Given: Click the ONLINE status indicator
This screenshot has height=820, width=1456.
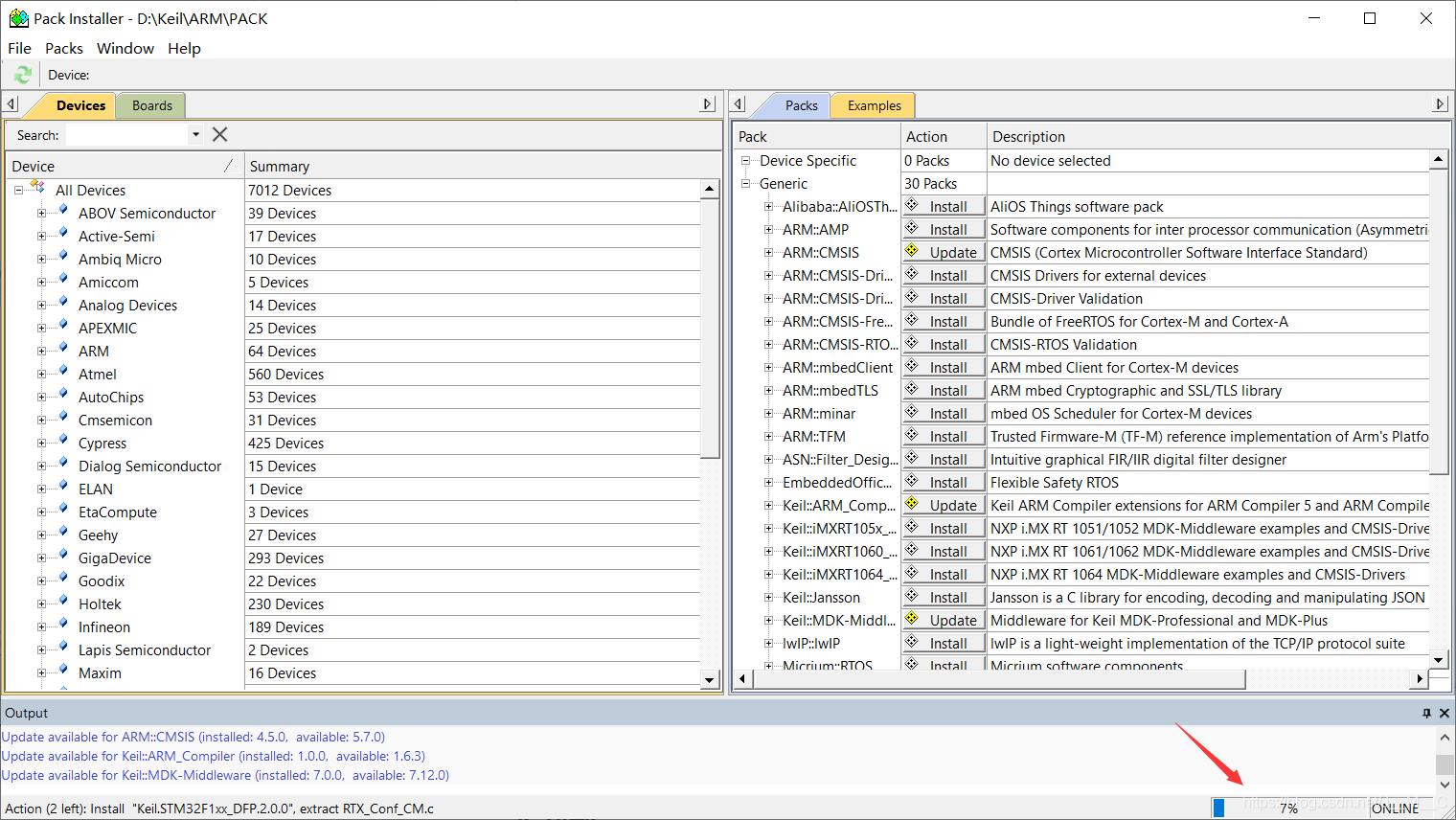Looking at the screenshot, I should pos(1396,808).
